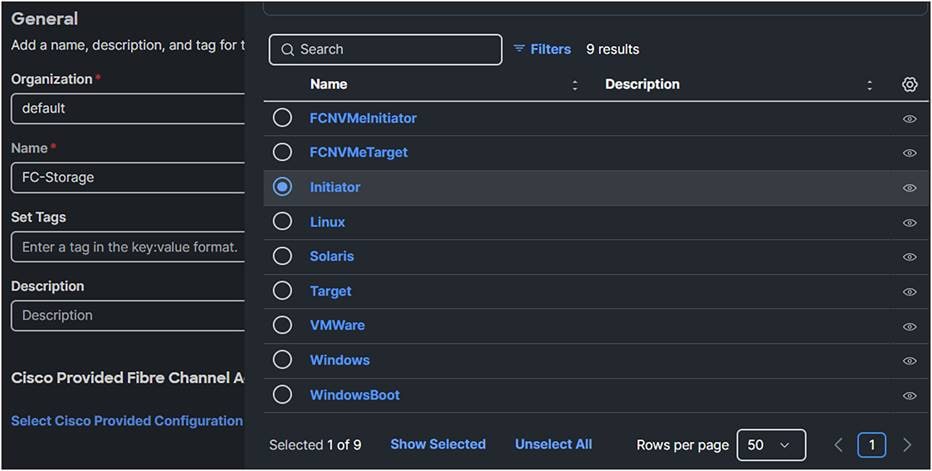
Task: Select the Windows radio button
Action: click(283, 360)
